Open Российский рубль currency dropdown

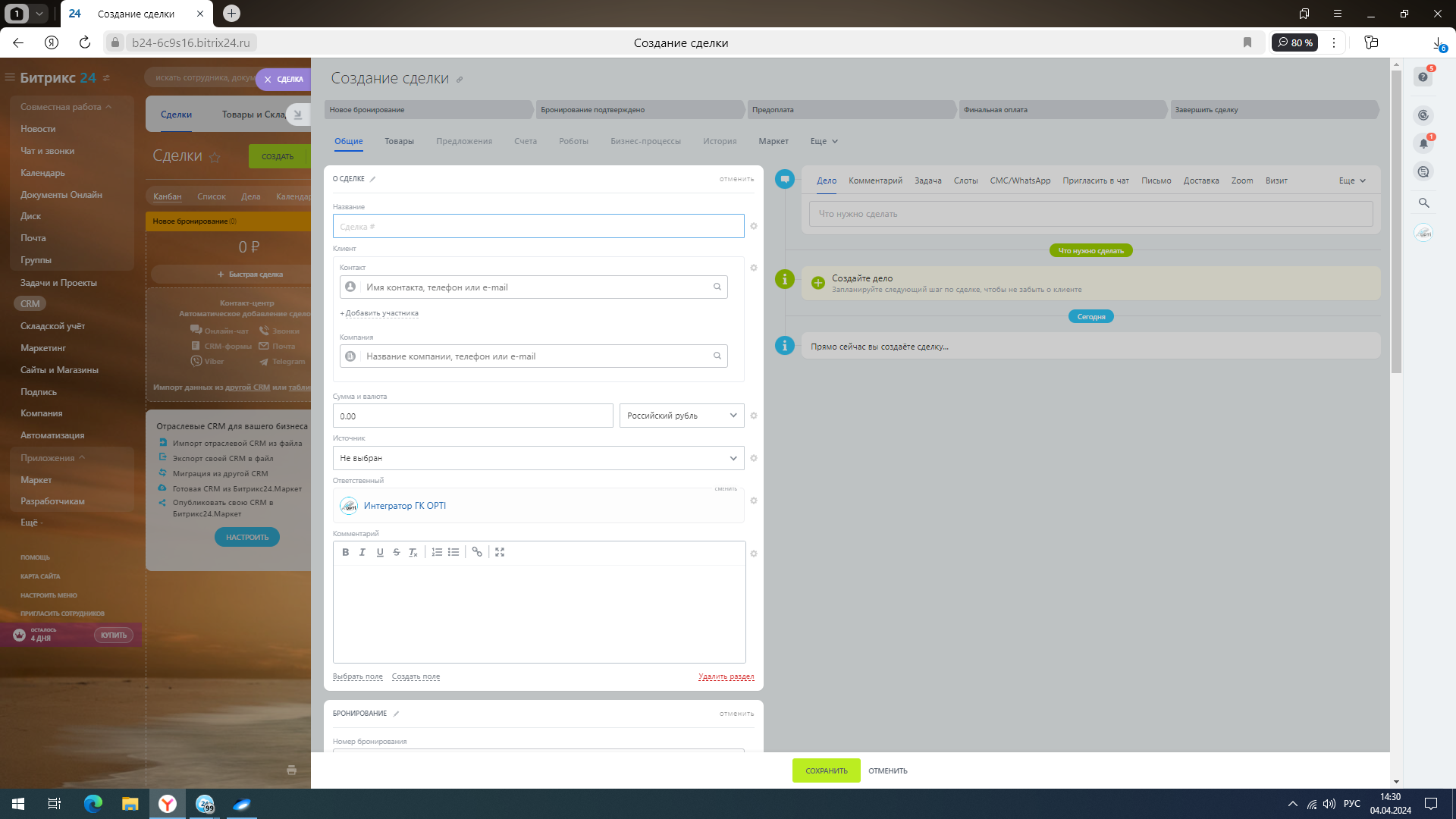(x=681, y=416)
